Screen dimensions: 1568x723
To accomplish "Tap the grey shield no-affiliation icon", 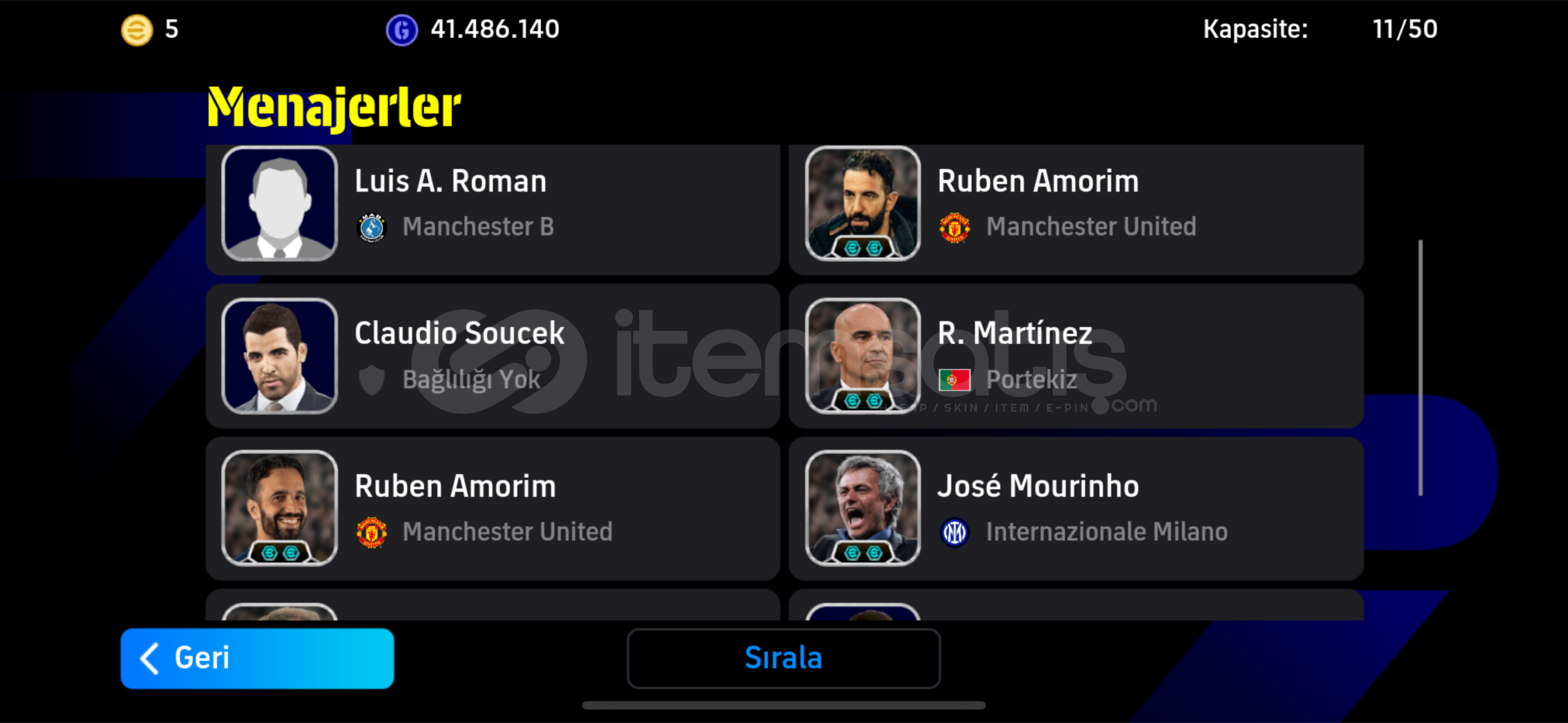I will pyautogui.click(x=372, y=380).
